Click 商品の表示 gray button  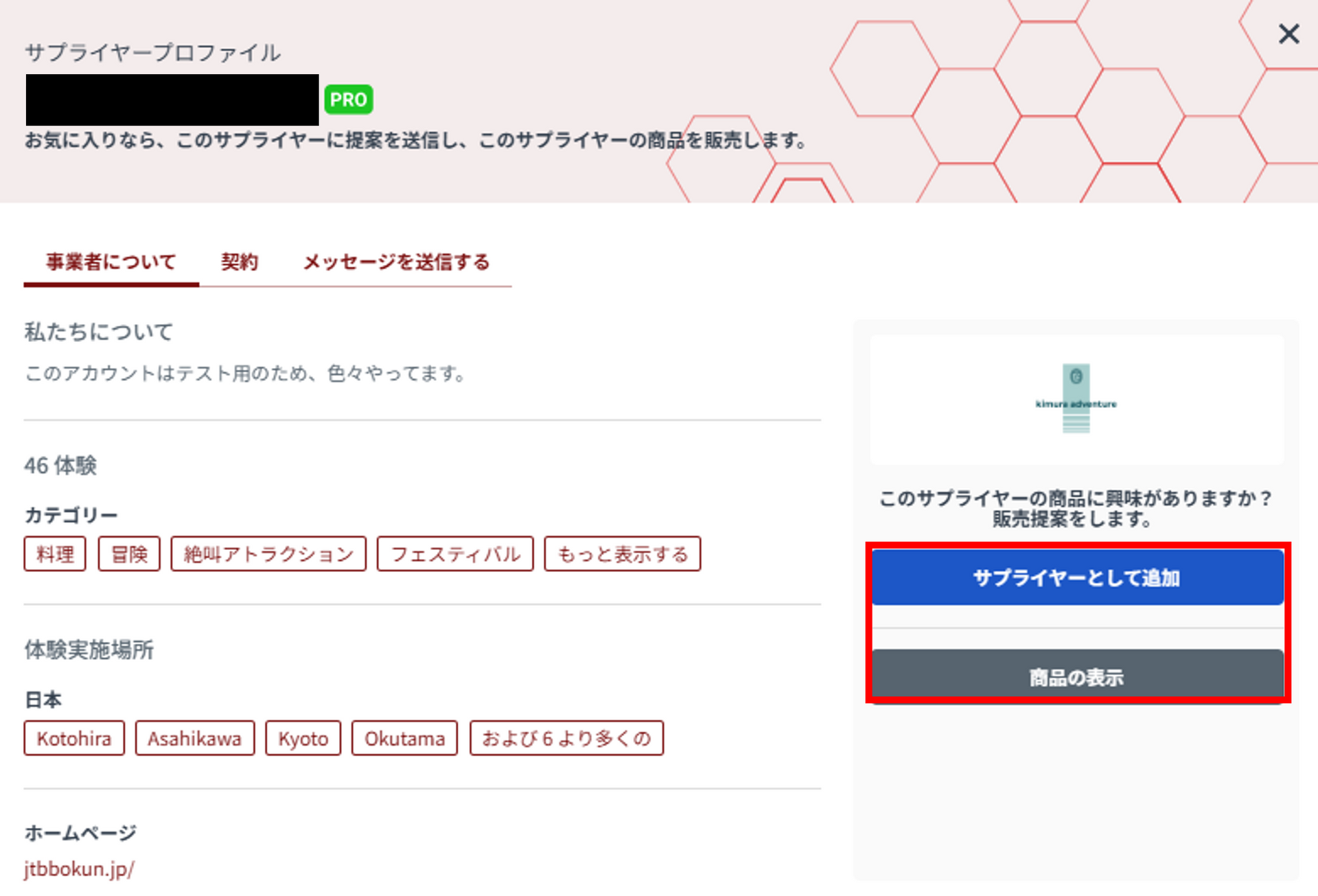point(1076,677)
